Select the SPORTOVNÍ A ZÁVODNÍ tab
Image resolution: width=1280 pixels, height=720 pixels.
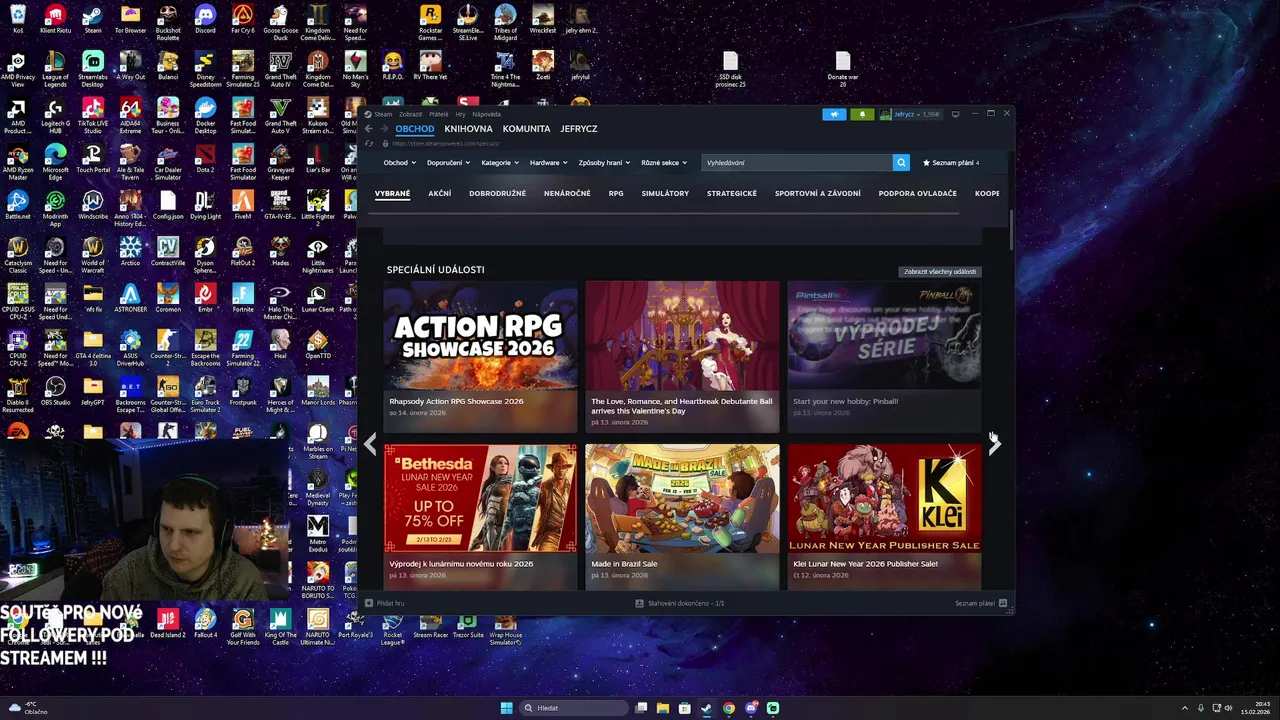(x=817, y=193)
